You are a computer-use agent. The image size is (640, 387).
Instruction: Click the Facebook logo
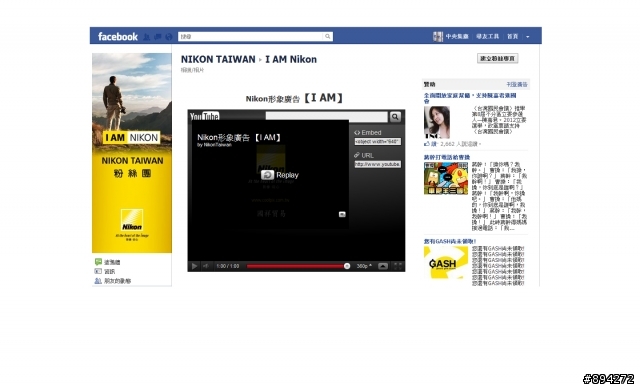point(118,37)
